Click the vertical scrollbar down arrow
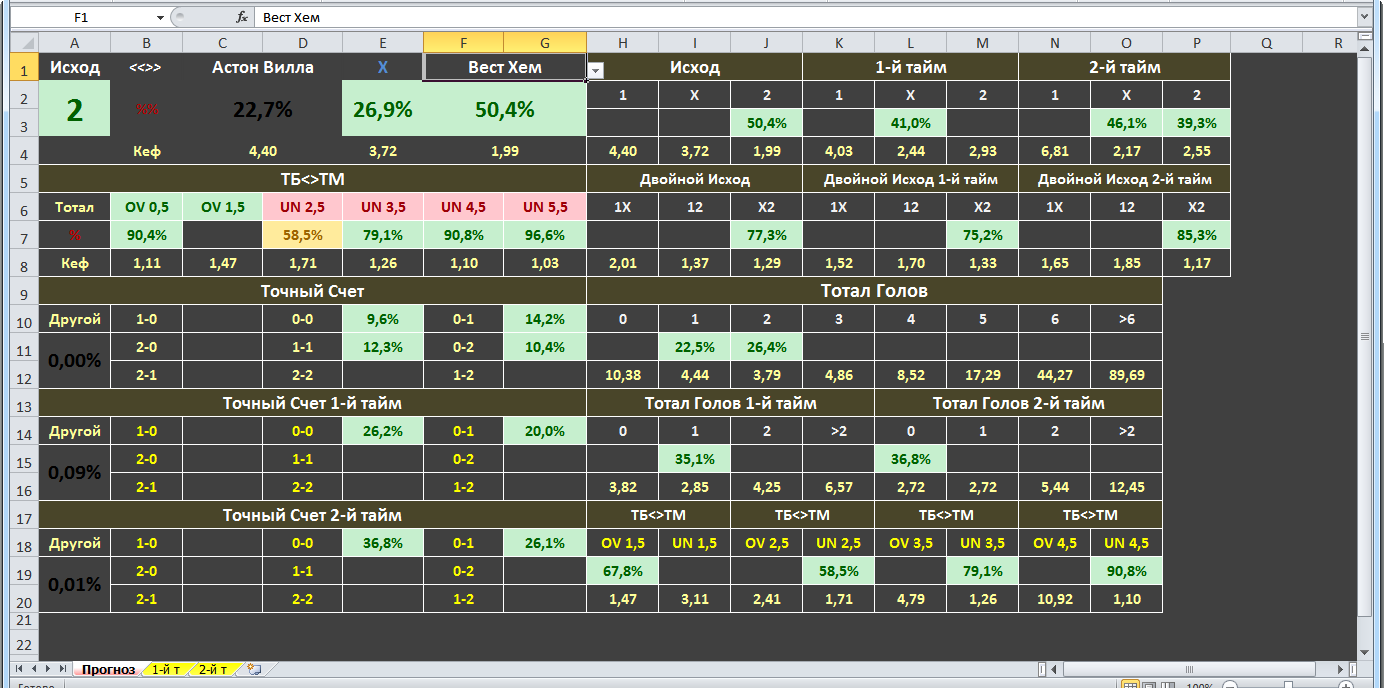Viewport: 1384px width, 688px height. (x=1364, y=652)
